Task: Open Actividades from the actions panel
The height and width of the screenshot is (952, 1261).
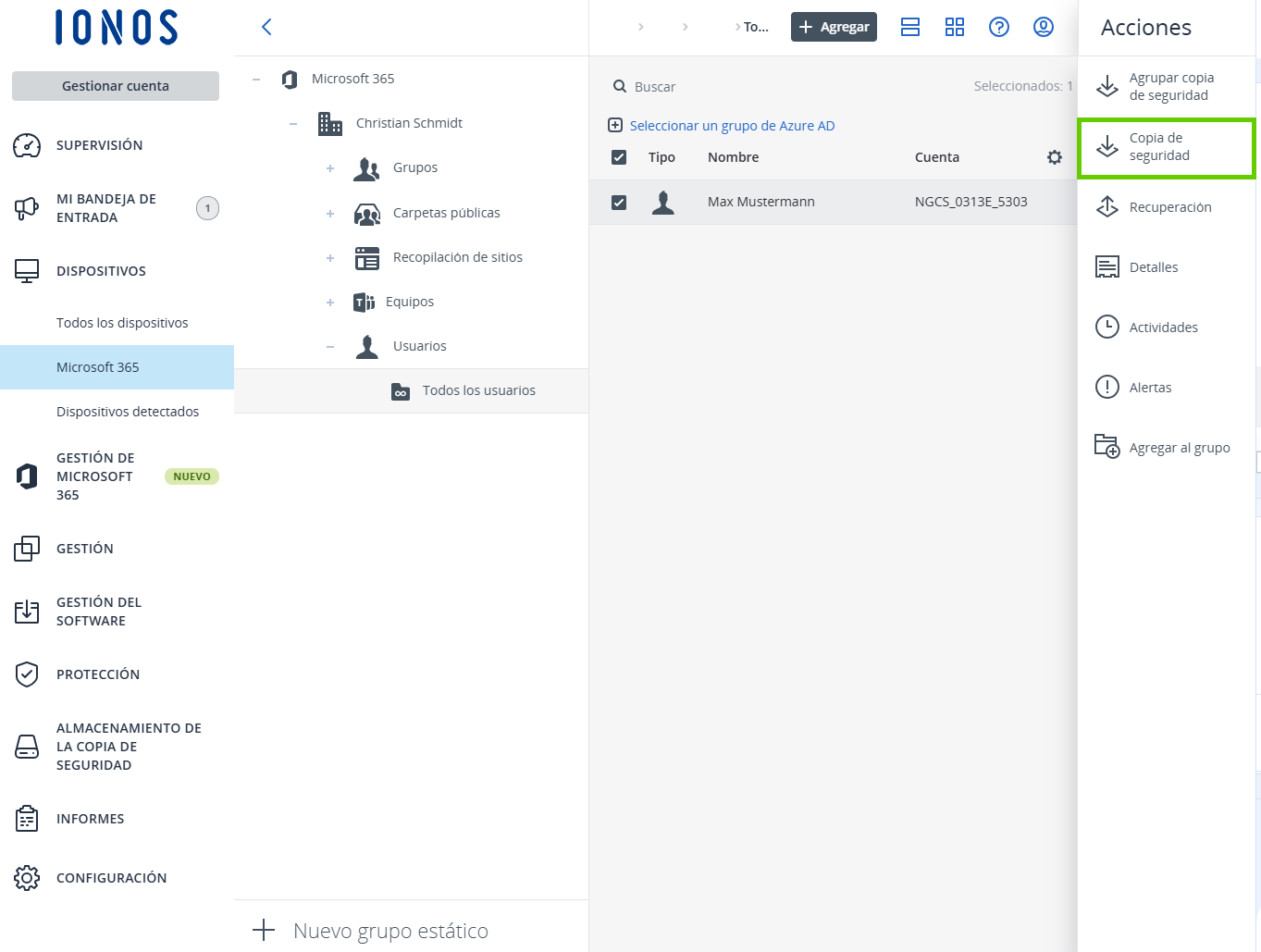Action: (1163, 328)
